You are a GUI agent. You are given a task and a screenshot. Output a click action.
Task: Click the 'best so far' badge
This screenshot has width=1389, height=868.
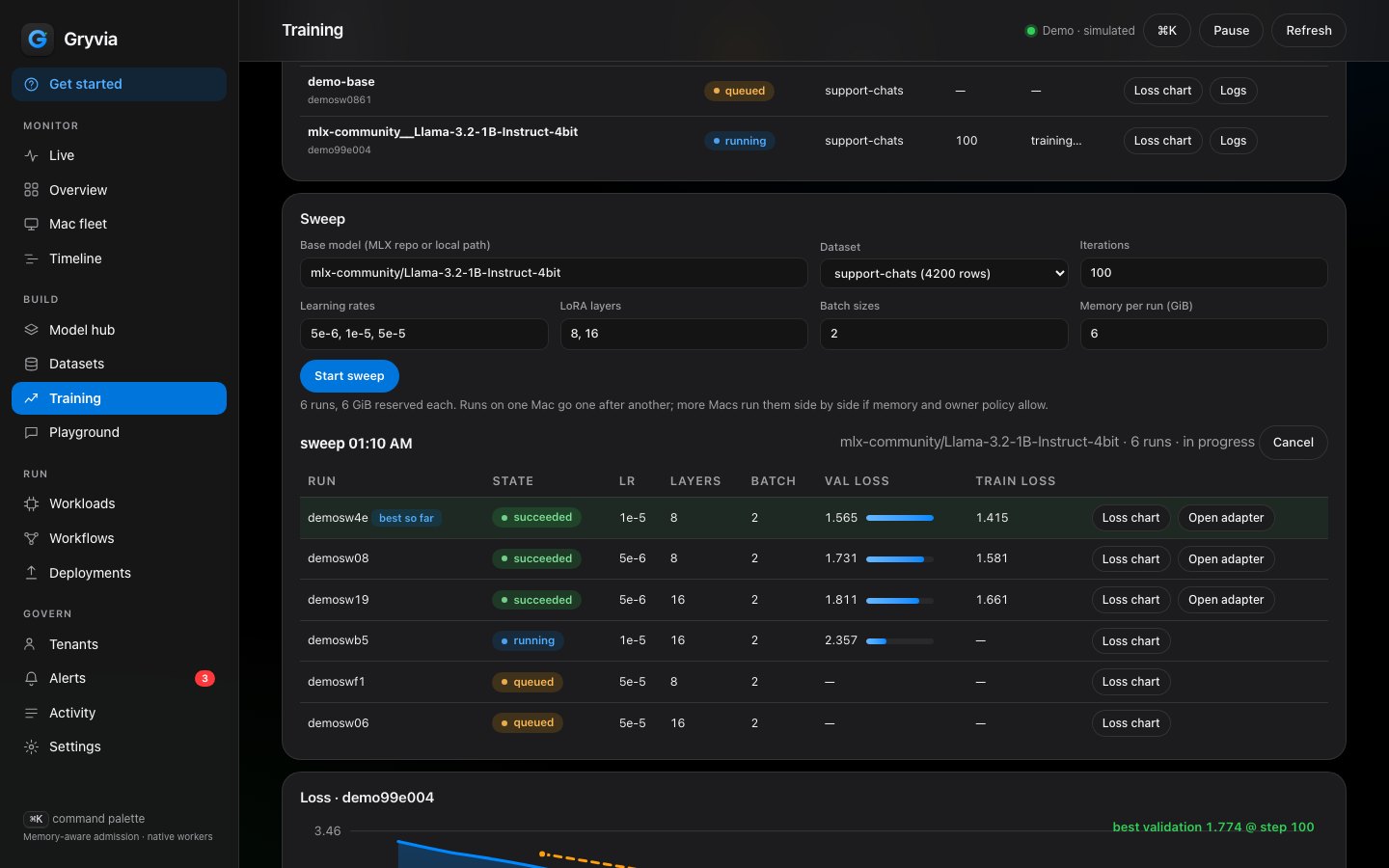406,518
